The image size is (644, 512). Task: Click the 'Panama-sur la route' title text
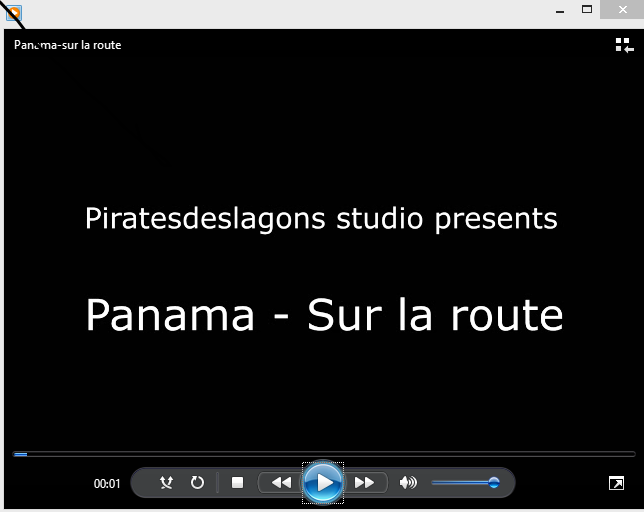coord(68,45)
